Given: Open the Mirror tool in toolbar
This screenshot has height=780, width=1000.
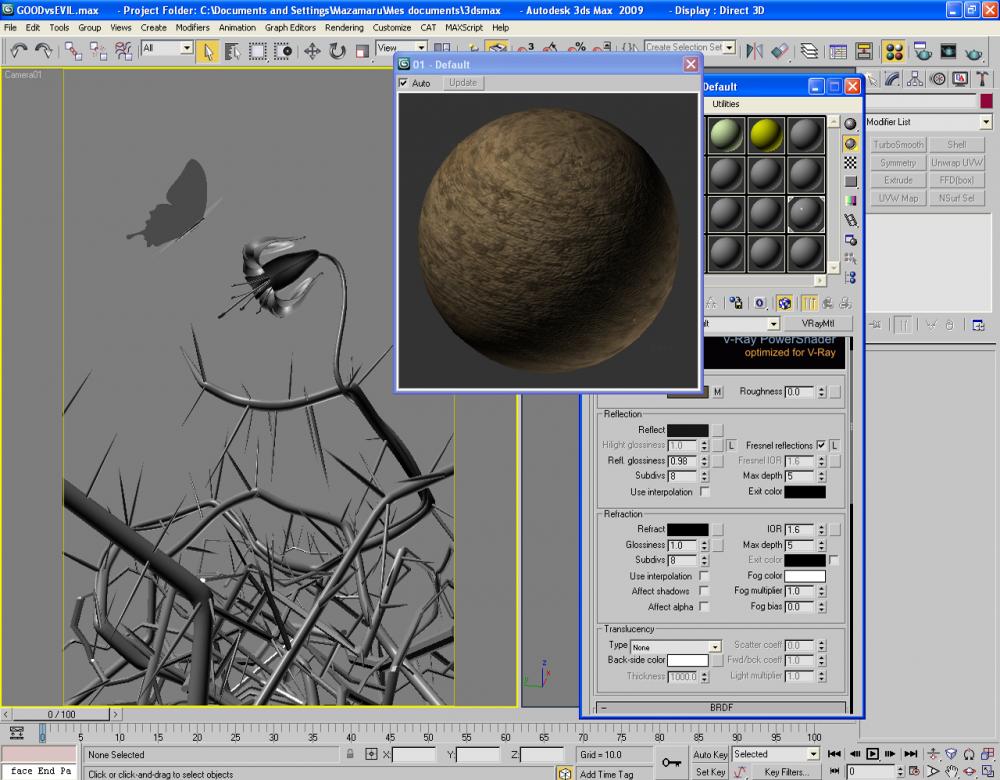Looking at the screenshot, I should pos(755,51).
